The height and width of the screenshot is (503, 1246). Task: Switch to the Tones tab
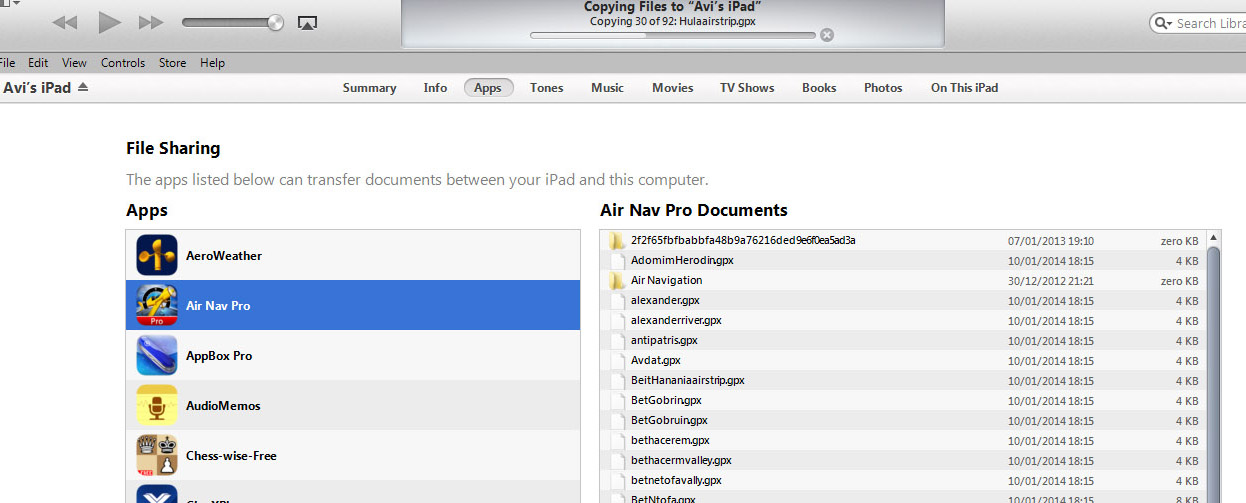click(x=546, y=87)
